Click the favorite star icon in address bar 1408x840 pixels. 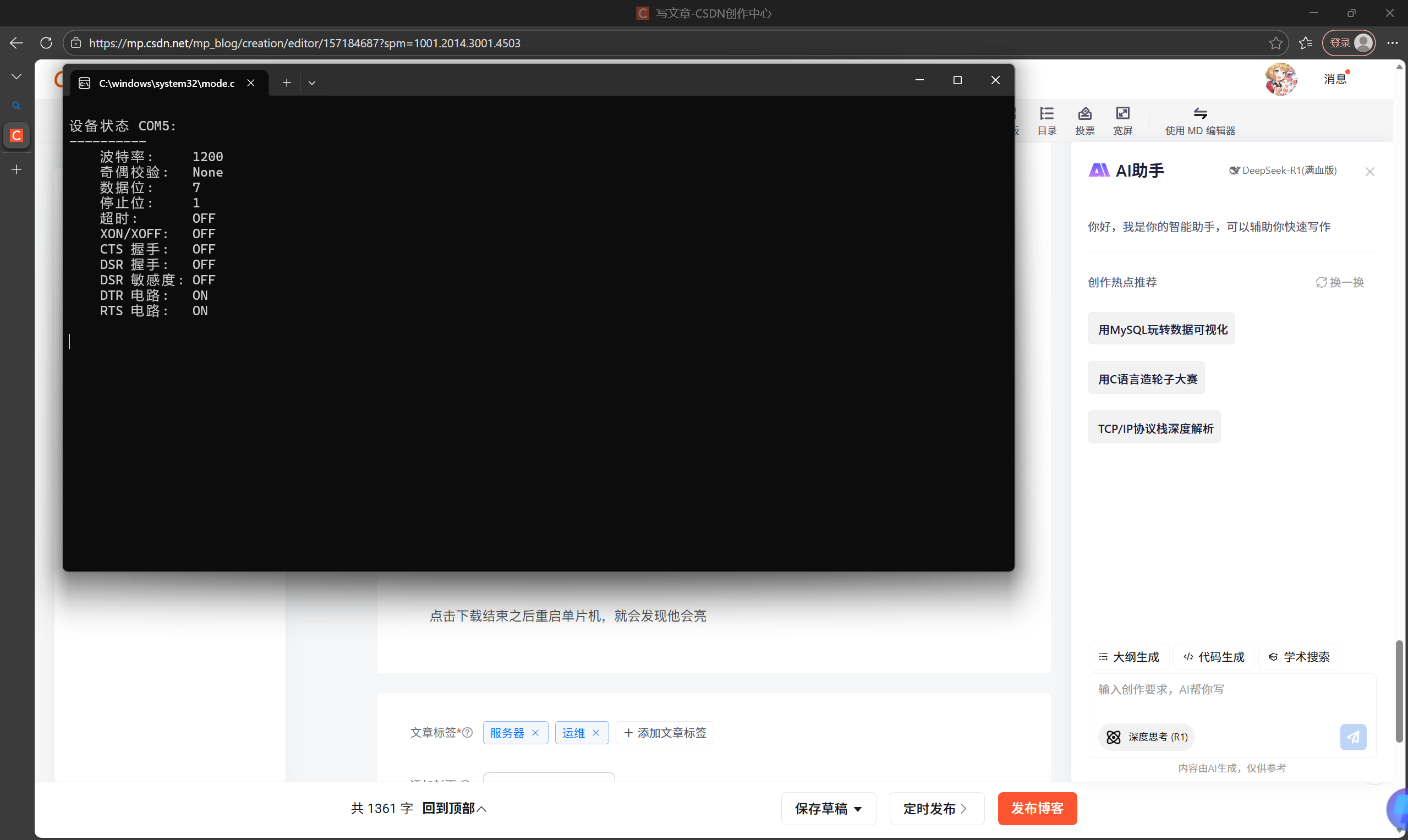click(1275, 43)
